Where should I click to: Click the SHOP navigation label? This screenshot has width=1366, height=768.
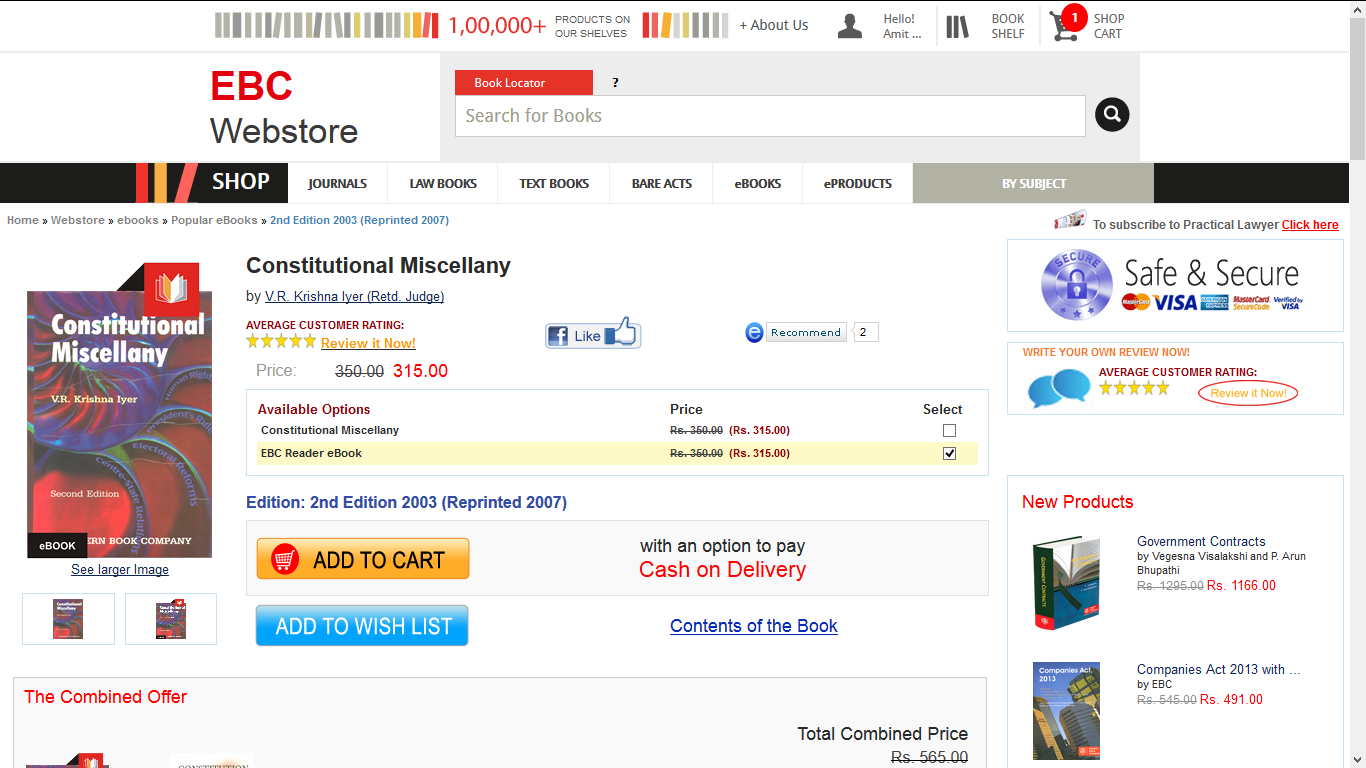[241, 182]
